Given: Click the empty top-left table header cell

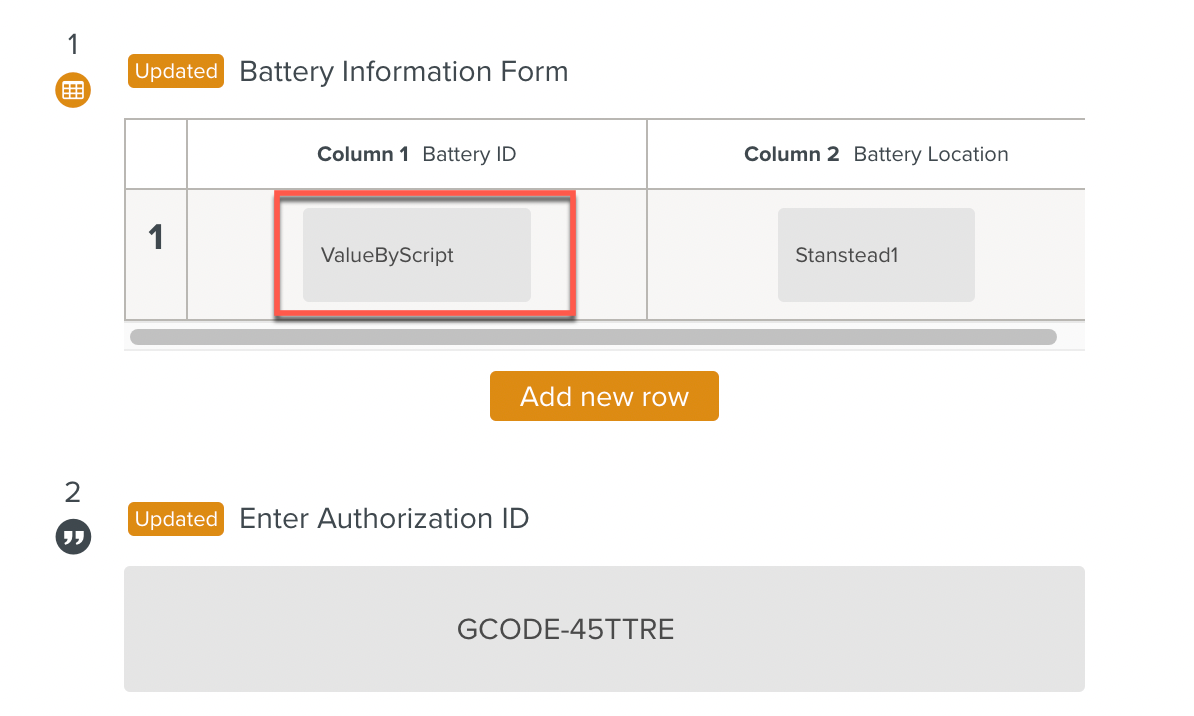Looking at the screenshot, I should point(156,154).
